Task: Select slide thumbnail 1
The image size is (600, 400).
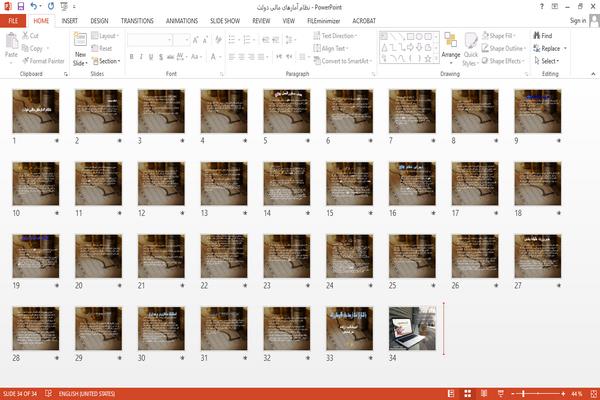Action: point(36,111)
